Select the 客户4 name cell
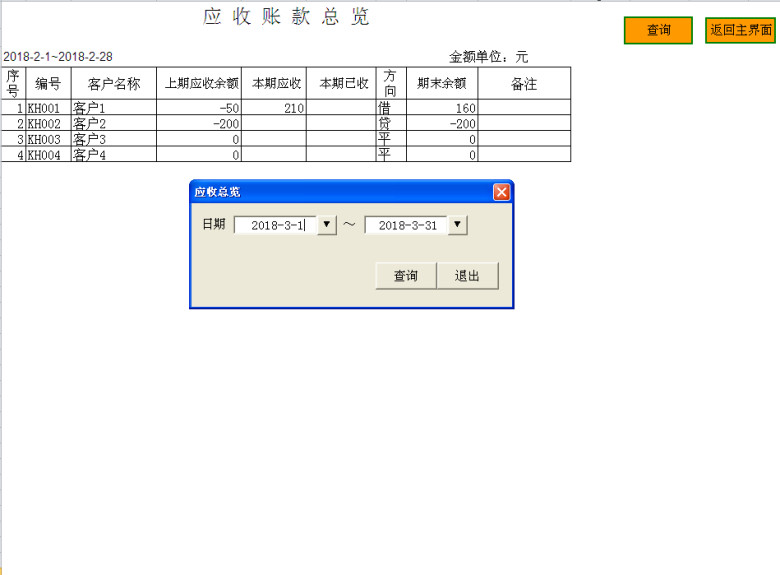 pyautogui.click(x=114, y=154)
